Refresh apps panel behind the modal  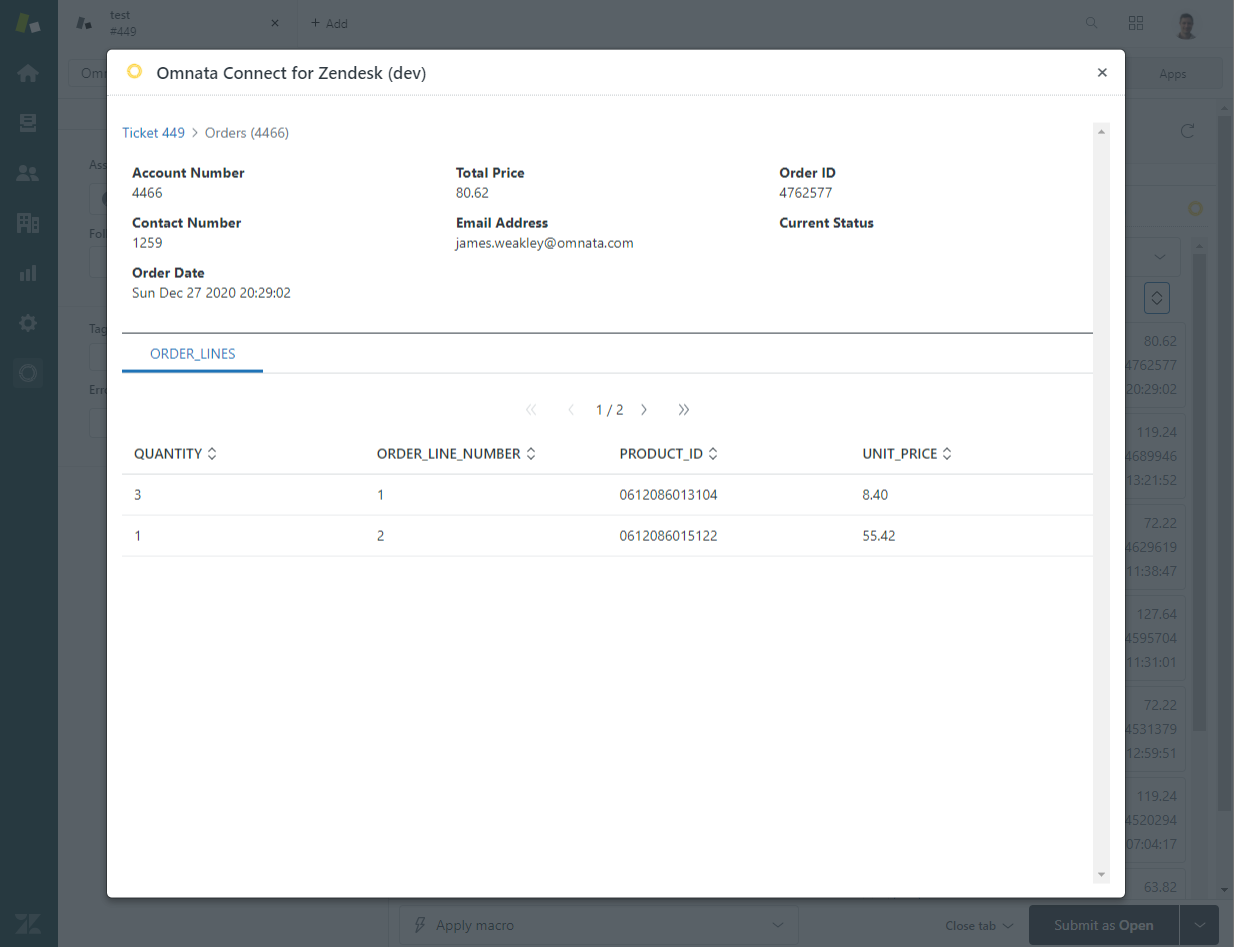(x=1188, y=131)
